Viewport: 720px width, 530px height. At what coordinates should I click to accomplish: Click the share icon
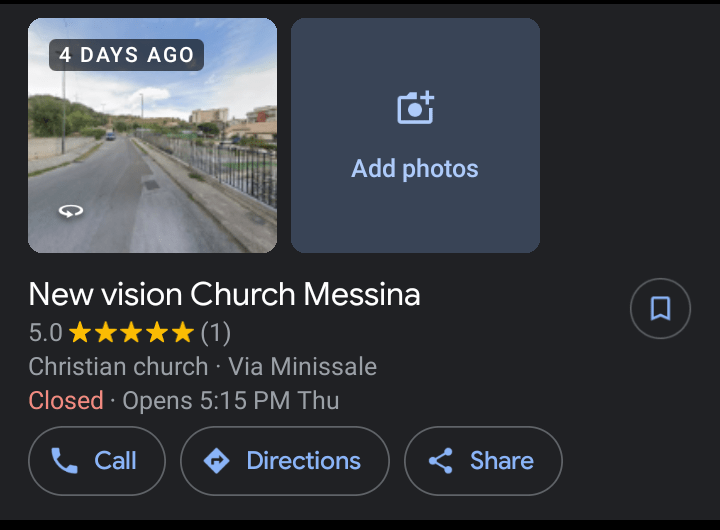(440, 461)
